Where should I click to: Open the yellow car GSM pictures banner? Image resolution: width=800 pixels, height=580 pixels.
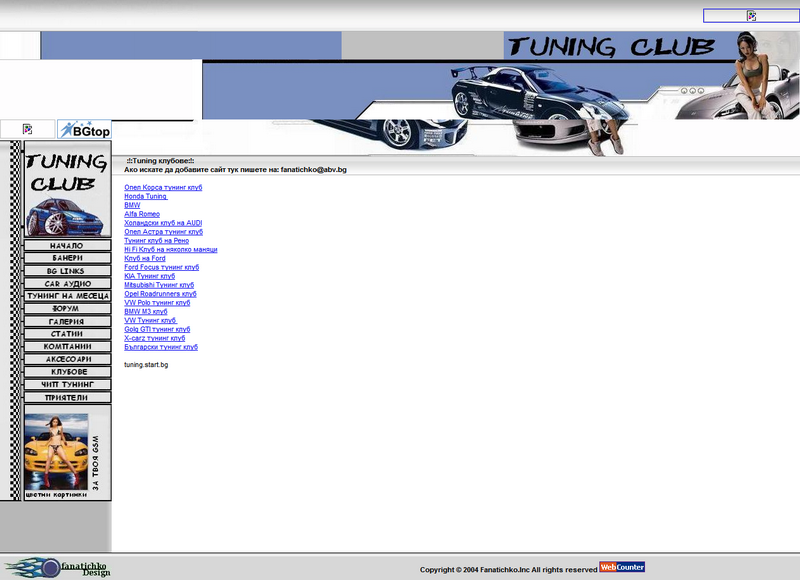click(x=67, y=453)
